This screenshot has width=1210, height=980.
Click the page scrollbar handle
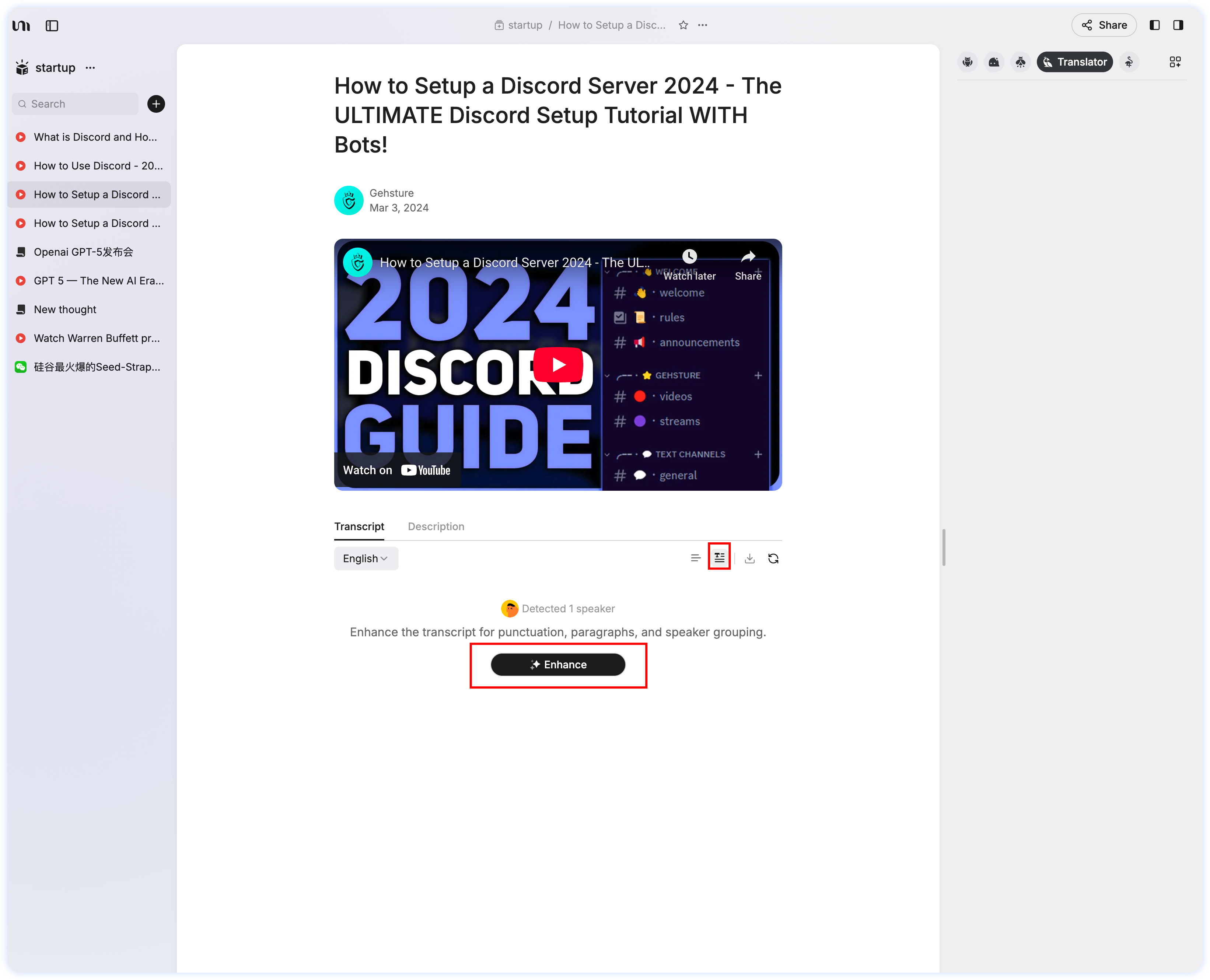pyautogui.click(x=944, y=547)
